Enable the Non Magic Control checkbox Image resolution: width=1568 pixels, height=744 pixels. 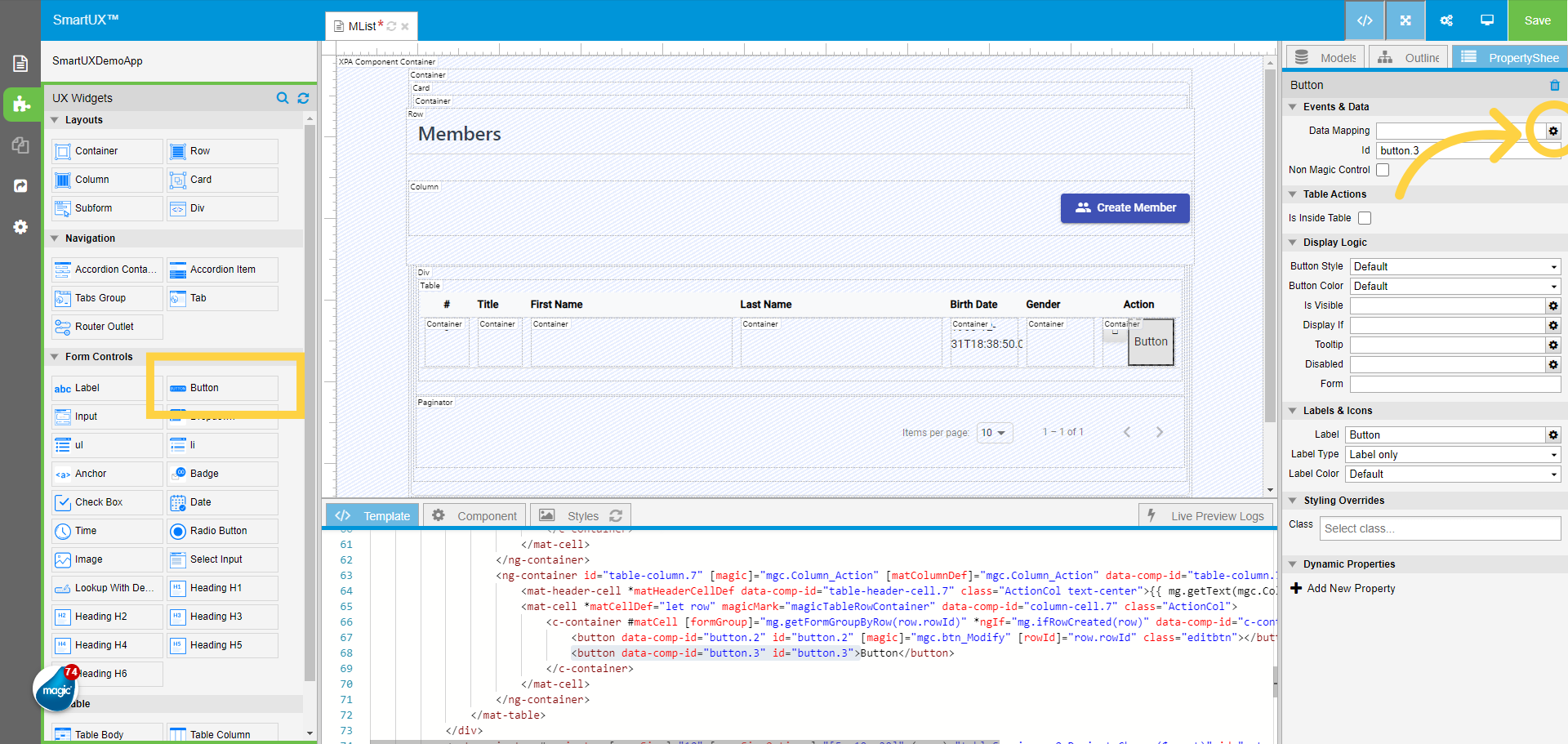(1383, 169)
